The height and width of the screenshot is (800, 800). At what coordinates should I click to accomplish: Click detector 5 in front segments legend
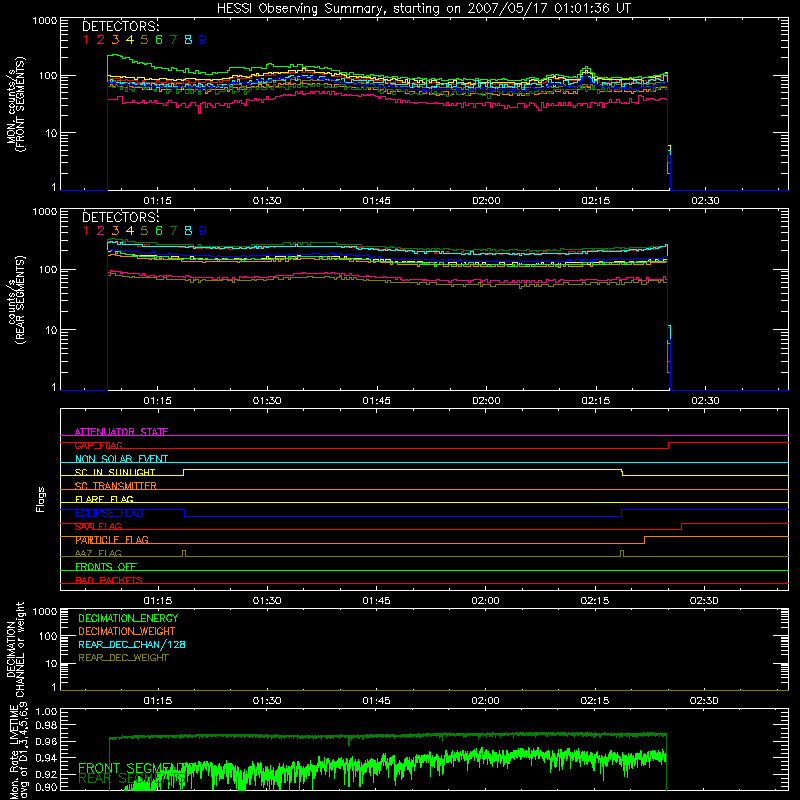coord(144,40)
